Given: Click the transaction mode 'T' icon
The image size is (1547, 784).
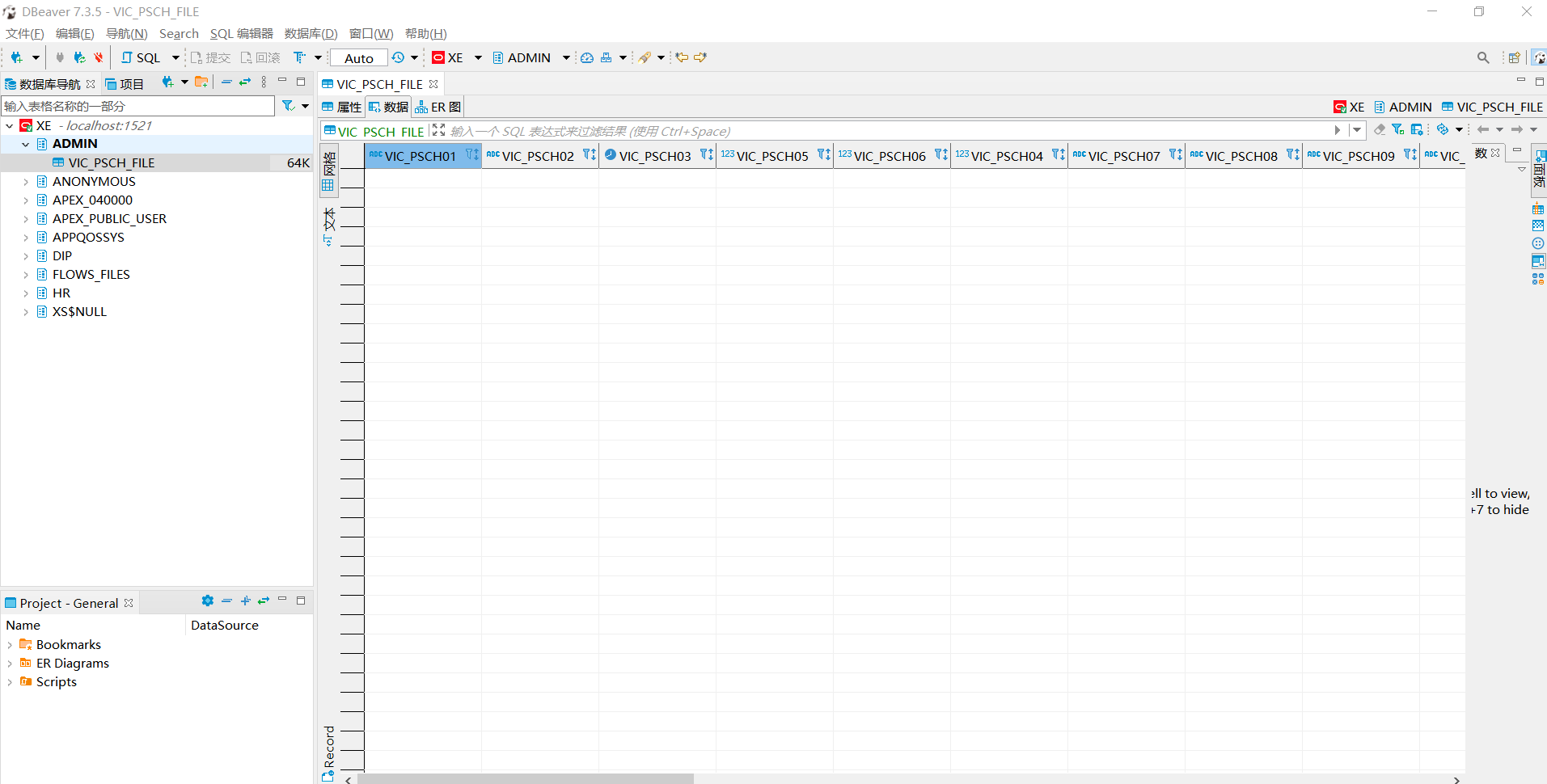Looking at the screenshot, I should point(299,57).
